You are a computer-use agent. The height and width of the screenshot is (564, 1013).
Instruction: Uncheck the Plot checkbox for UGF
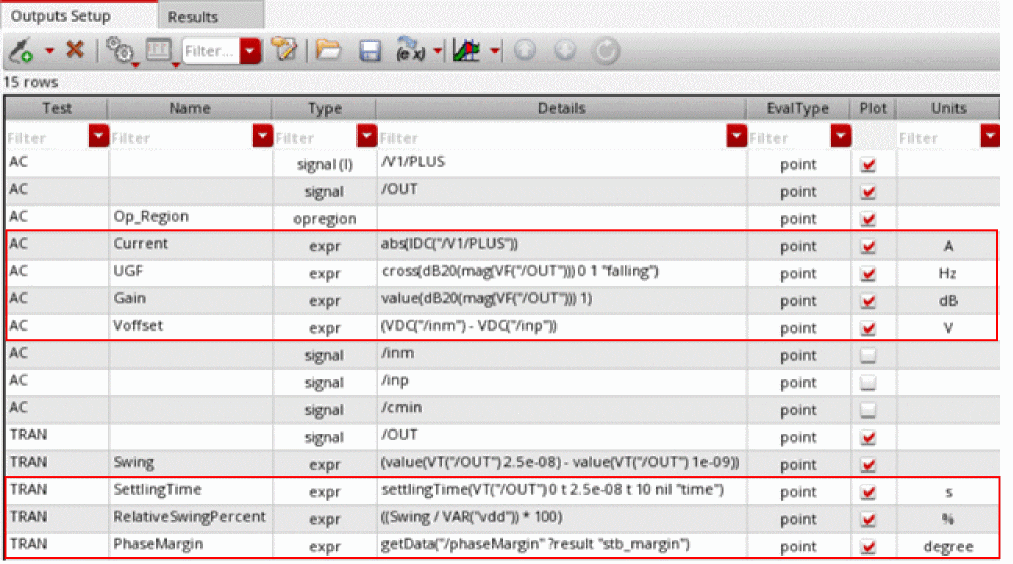[x=868, y=274]
